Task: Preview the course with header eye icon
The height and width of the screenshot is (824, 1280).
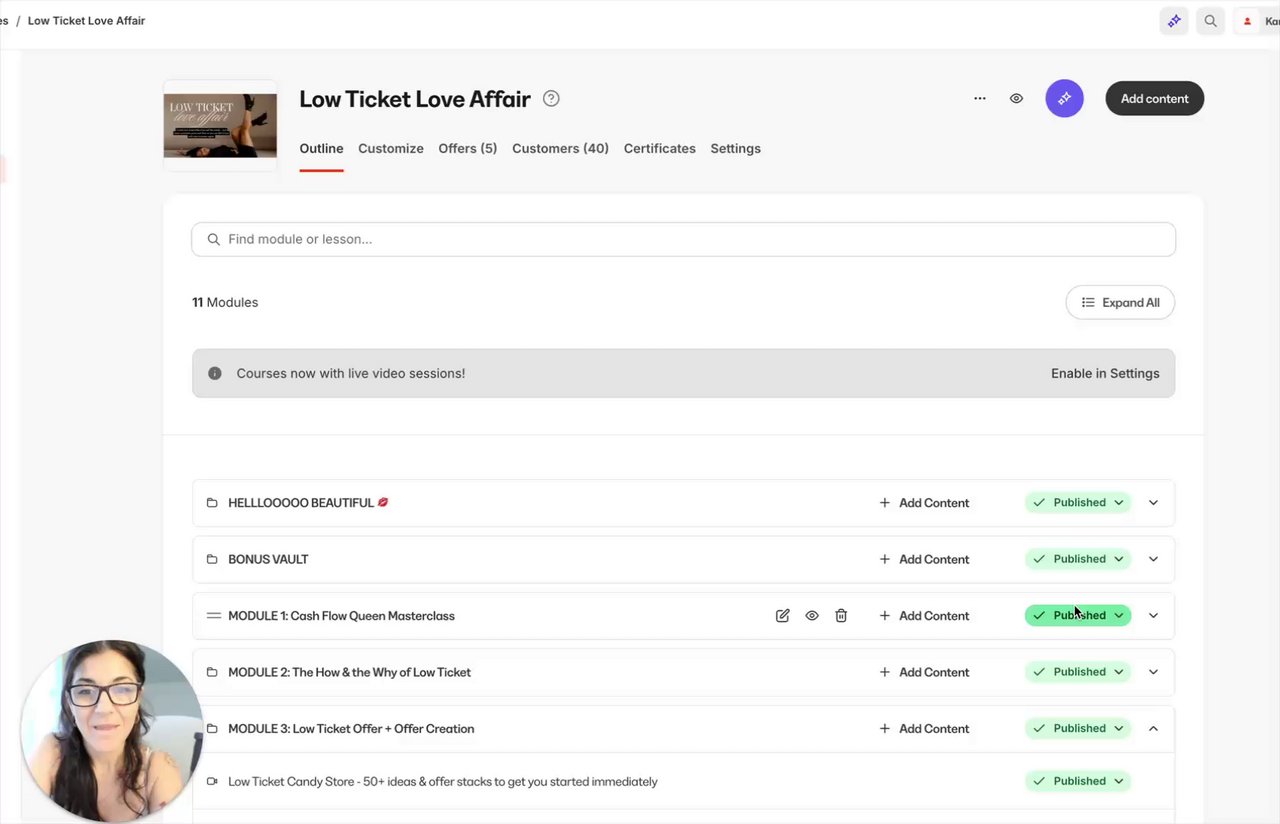Action: [1016, 99]
